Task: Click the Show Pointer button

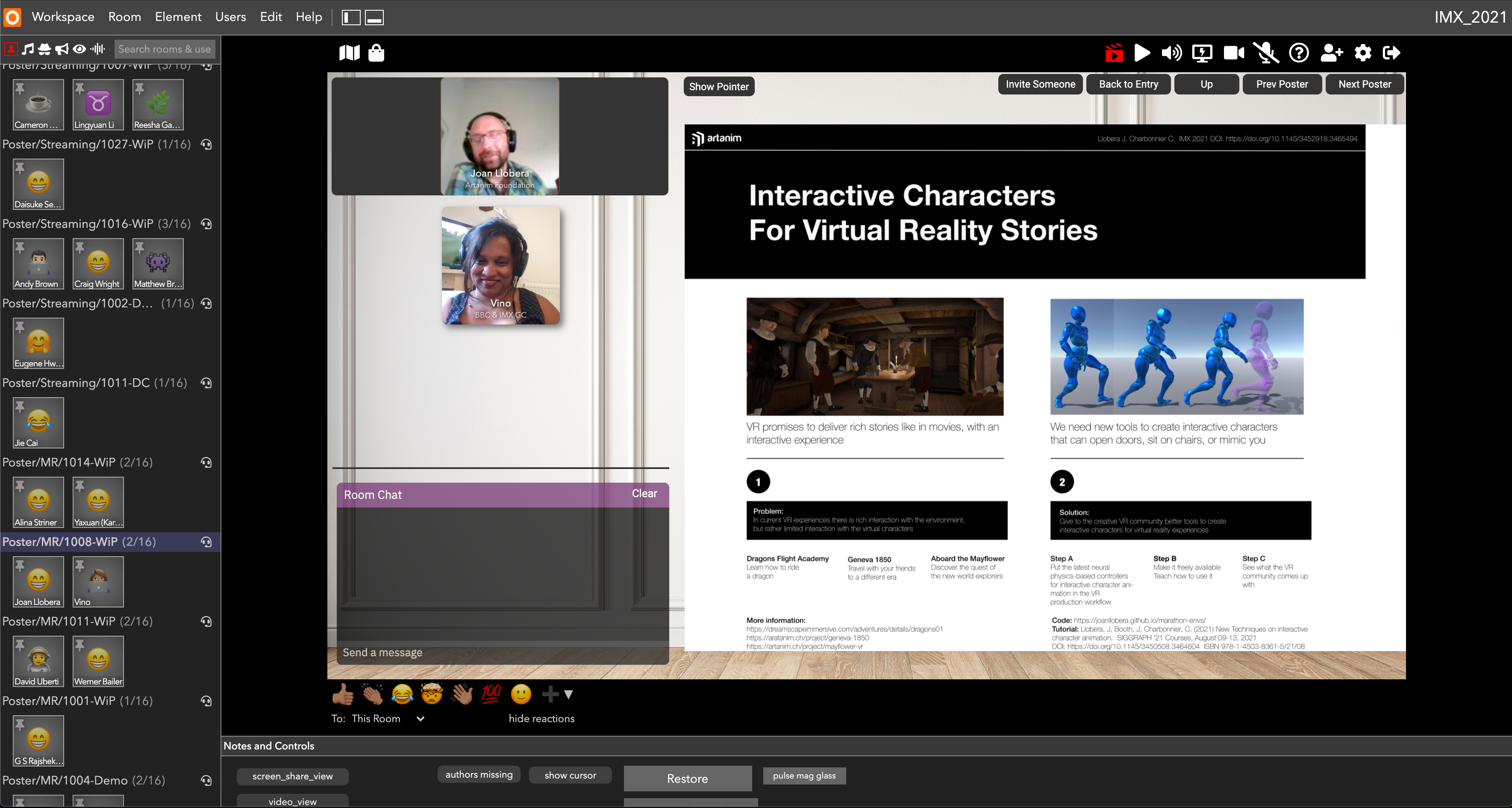Action: pos(718,86)
